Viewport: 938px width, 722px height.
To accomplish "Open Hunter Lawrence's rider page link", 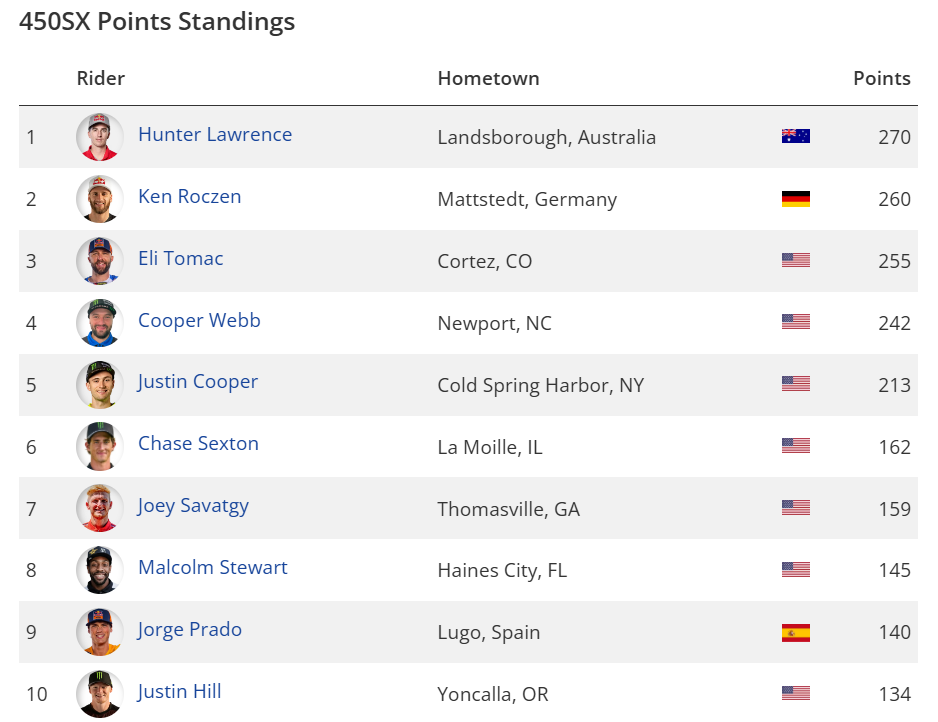I will tap(215, 135).
